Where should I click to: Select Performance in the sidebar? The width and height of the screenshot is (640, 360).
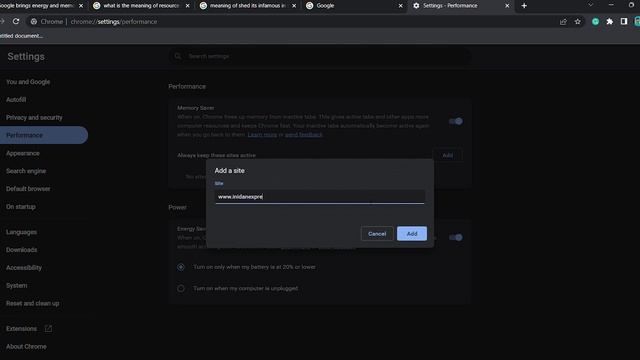[x=44, y=135]
